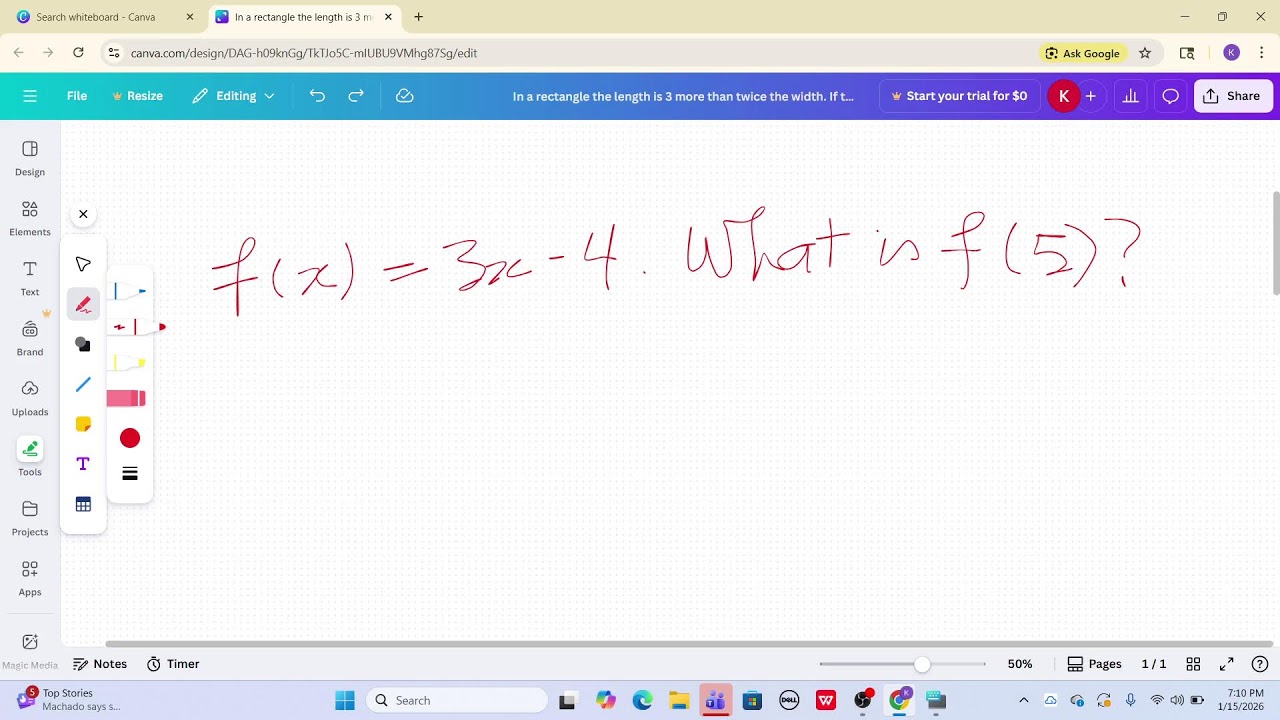The height and width of the screenshot is (720, 1280).
Task: Pick the yellow highlighter
Action: point(129,362)
